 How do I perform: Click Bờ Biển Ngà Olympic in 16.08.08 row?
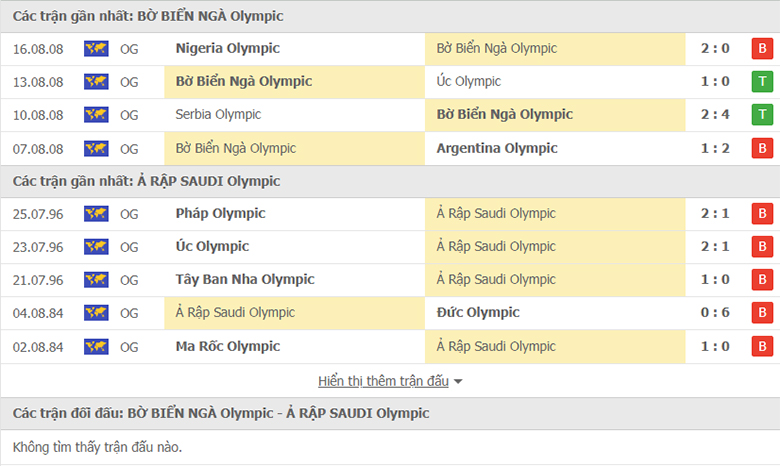click(x=496, y=48)
